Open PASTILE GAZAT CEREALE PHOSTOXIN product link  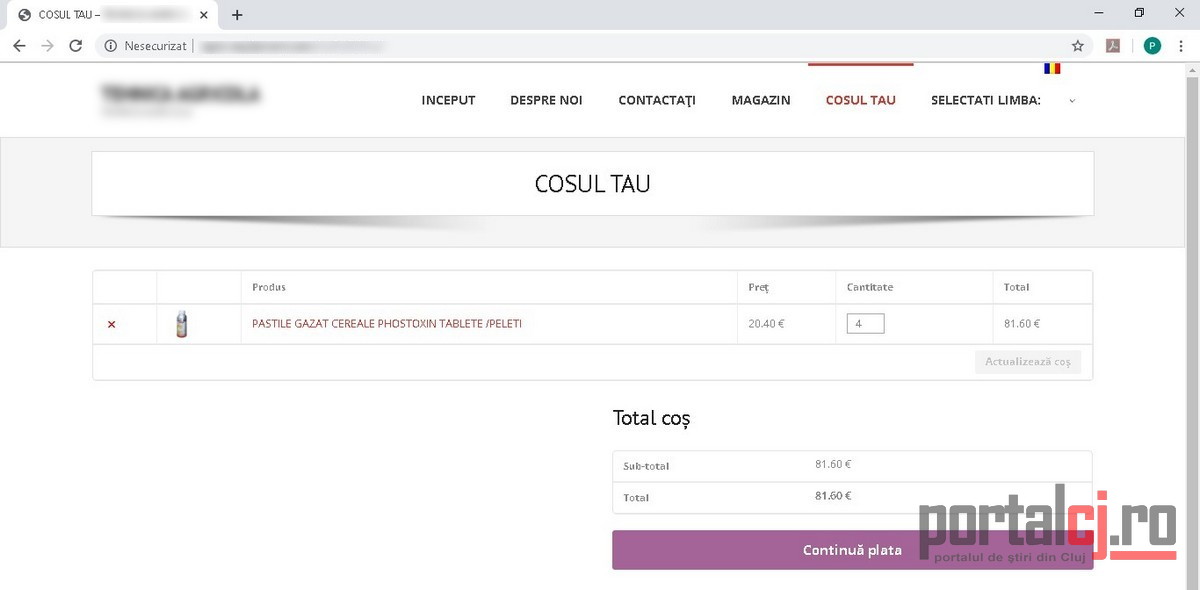point(387,324)
